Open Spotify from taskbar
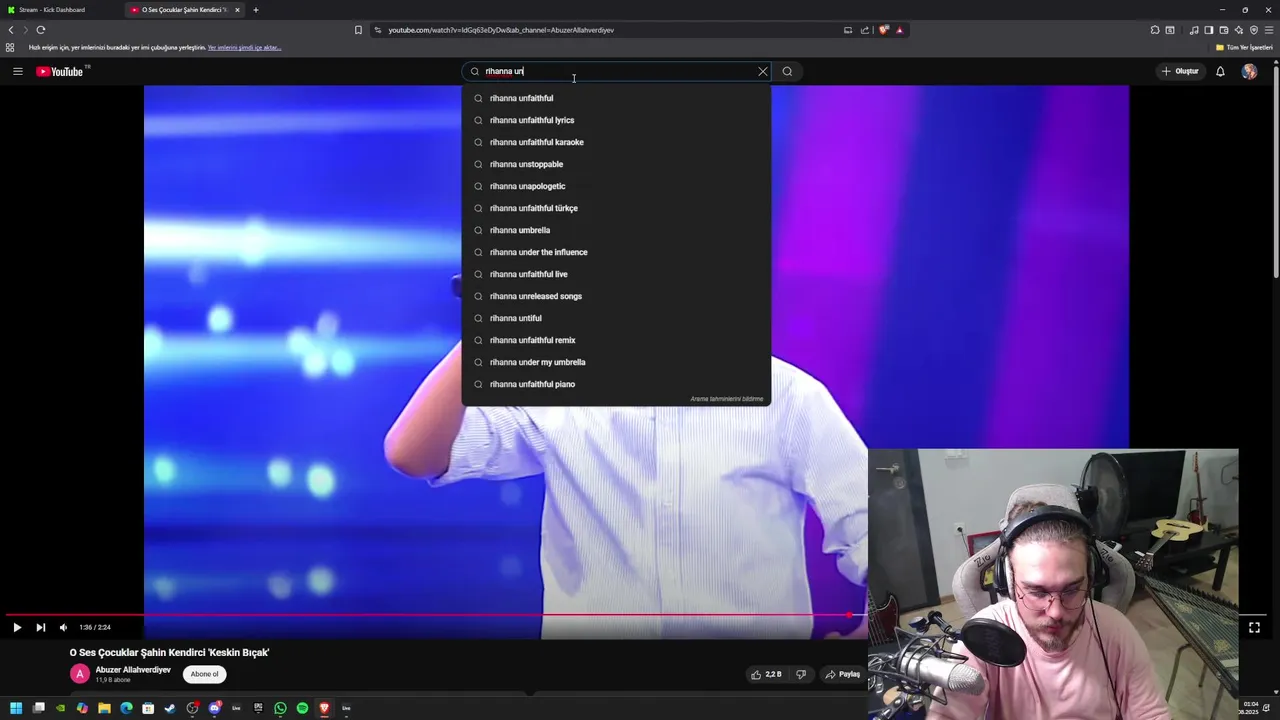 click(302, 708)
